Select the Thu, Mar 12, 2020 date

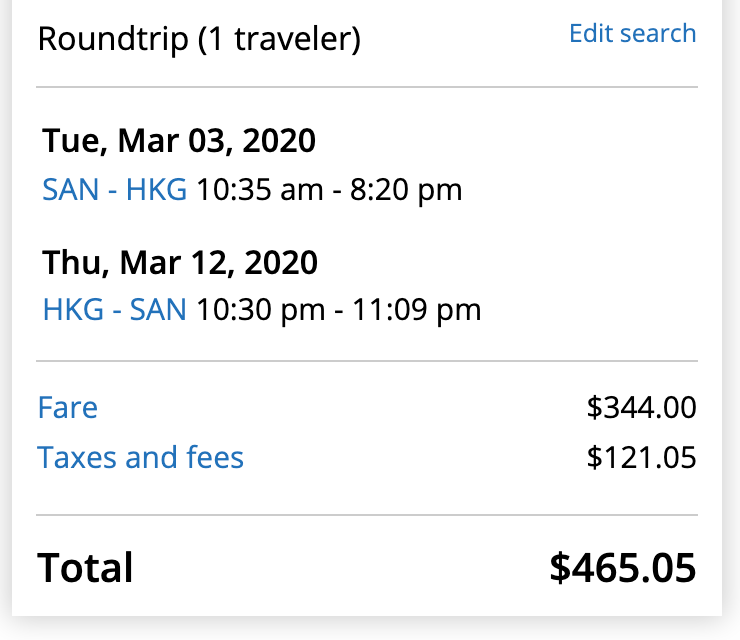(180, 262)
